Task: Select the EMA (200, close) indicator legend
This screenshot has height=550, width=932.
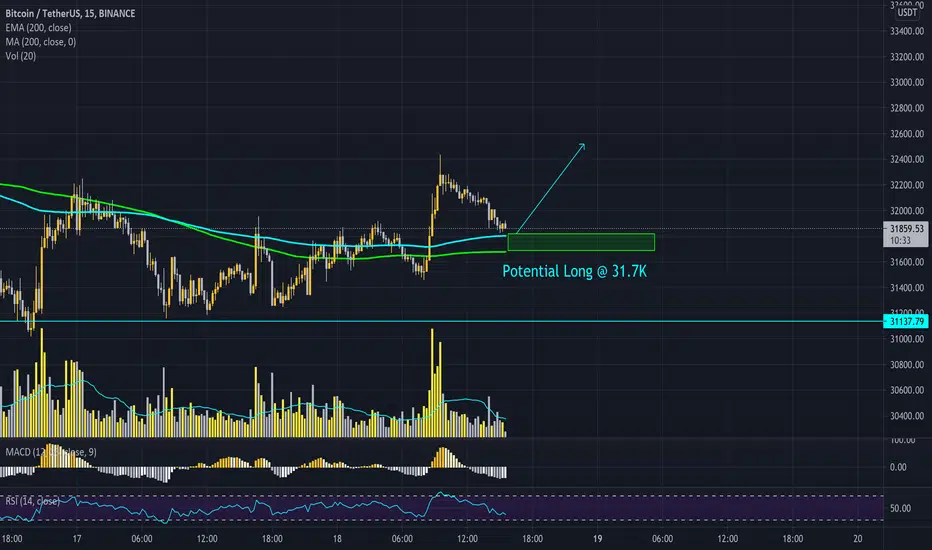Action: click(38, 27)
